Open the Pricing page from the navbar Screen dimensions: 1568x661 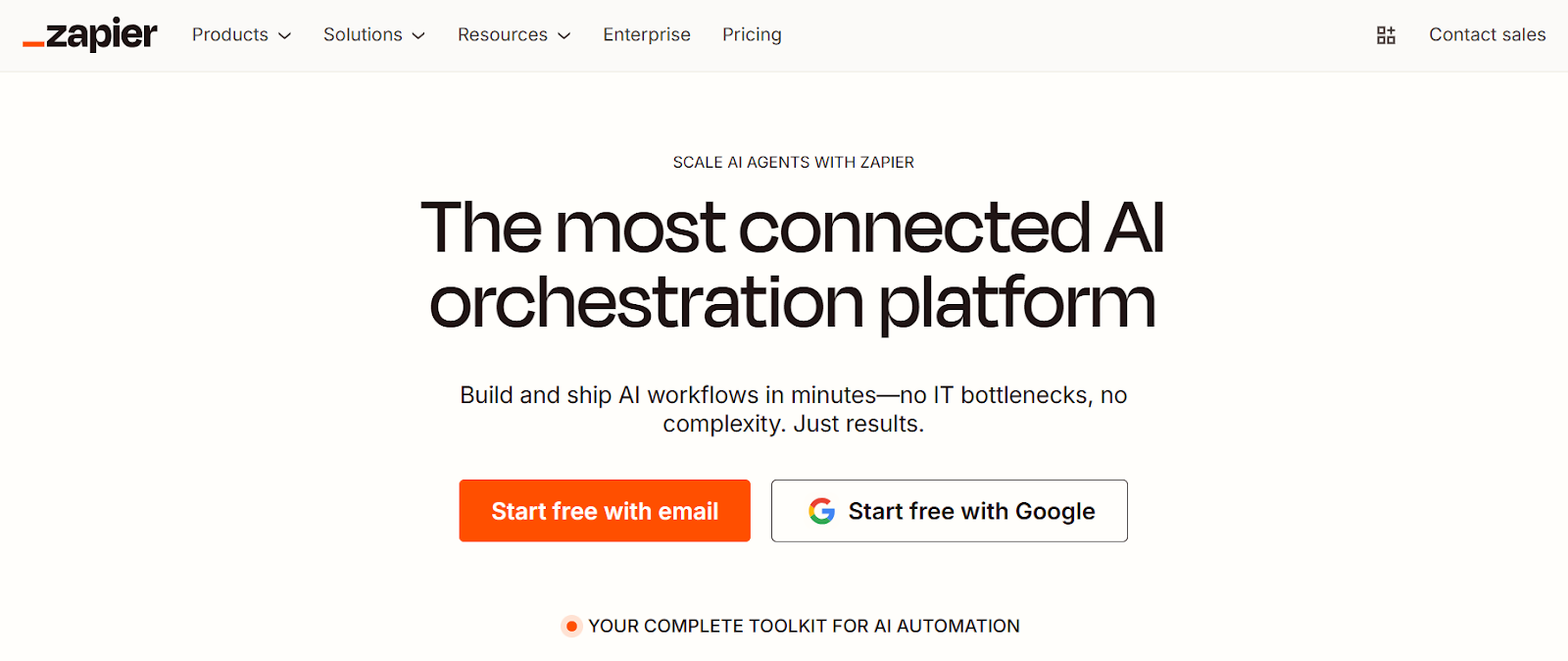[x=752, y=34]
